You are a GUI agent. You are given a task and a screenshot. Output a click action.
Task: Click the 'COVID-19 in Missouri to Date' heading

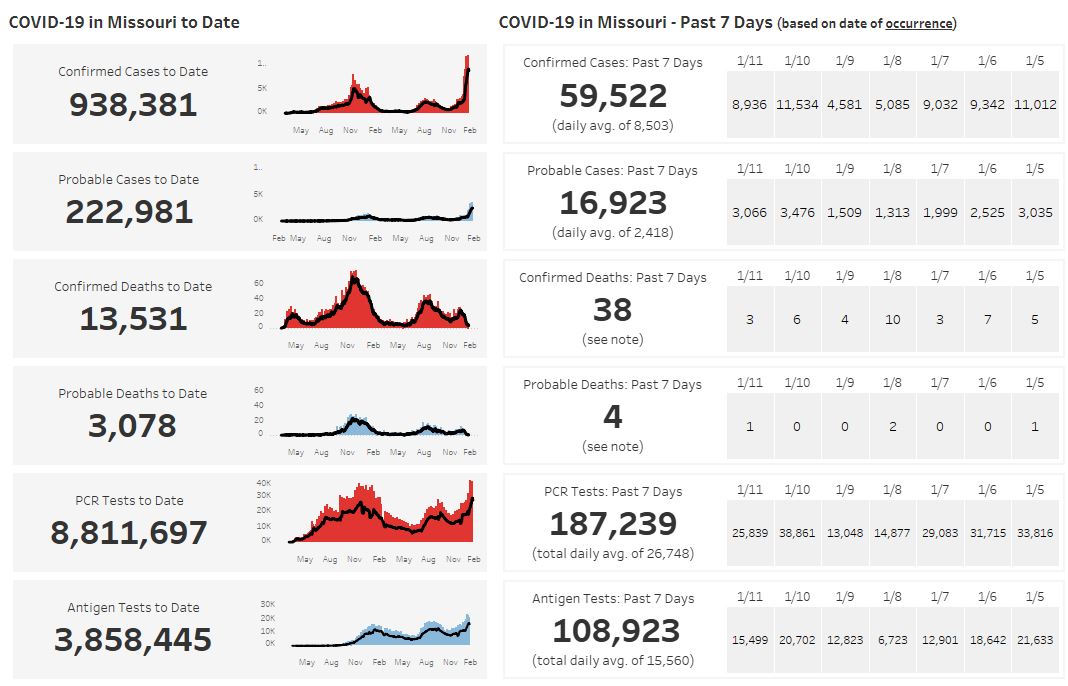[125, 22]
